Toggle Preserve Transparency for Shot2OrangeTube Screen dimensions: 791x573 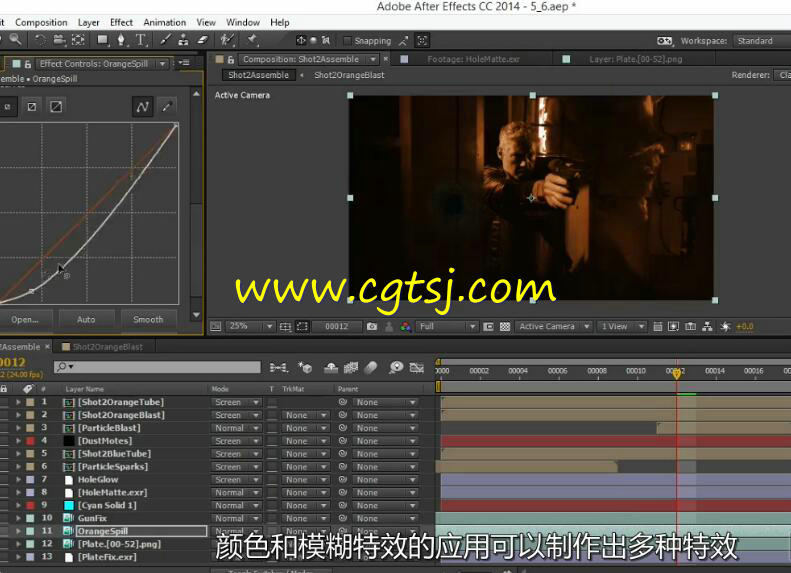272,403
